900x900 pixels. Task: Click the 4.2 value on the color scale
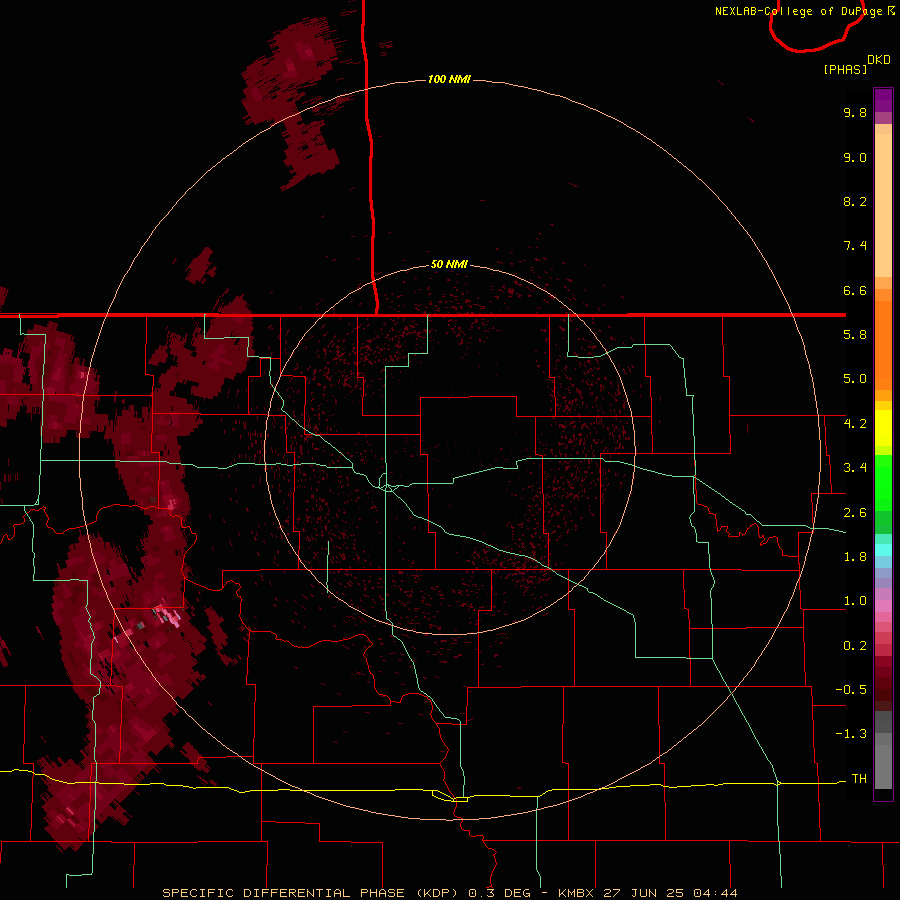[x=855, y=424]
